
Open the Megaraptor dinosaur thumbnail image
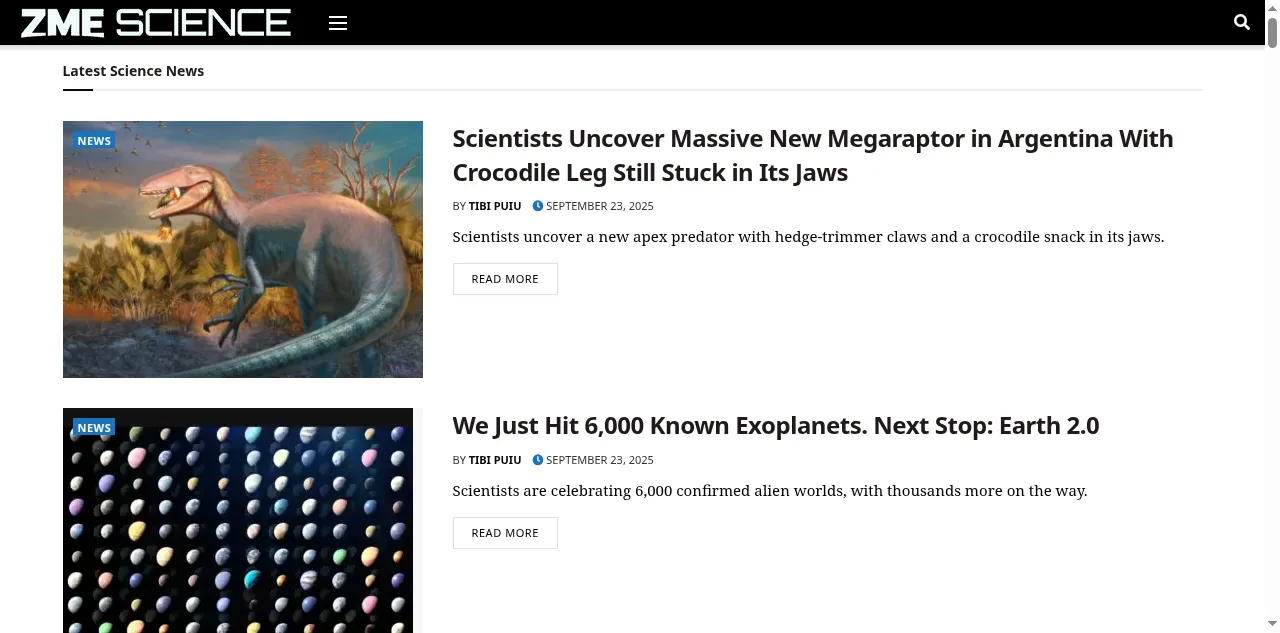[243, 249]
